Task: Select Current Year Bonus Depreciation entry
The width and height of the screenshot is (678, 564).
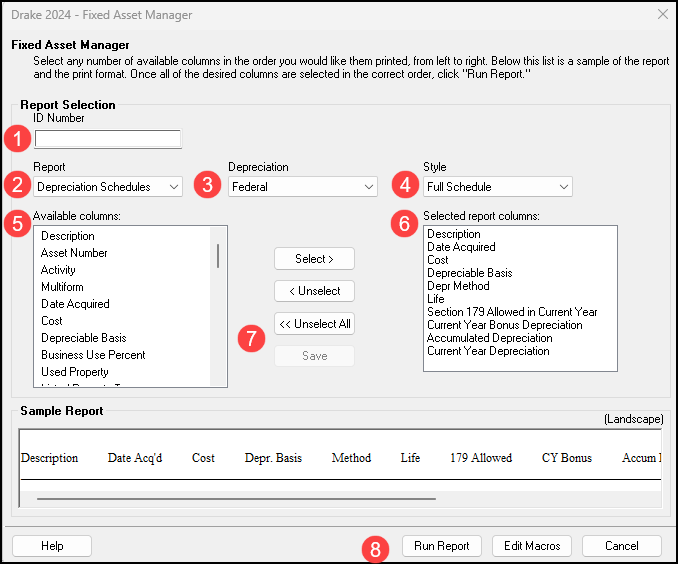Action: [504, 325]
